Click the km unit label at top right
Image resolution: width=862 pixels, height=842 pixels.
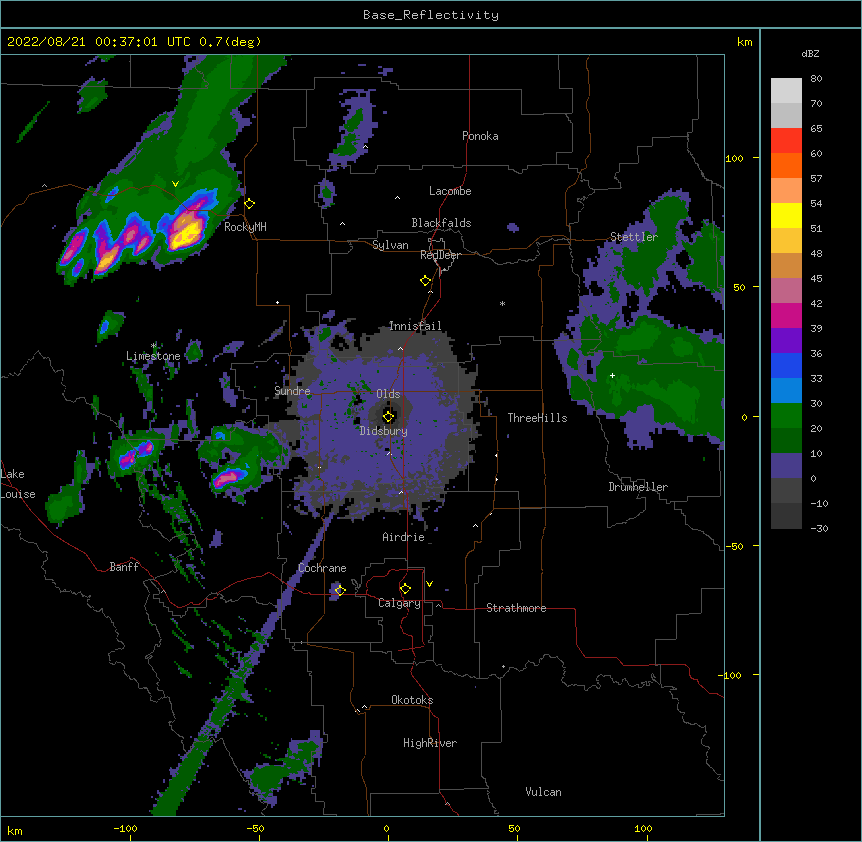coord(745,42)
